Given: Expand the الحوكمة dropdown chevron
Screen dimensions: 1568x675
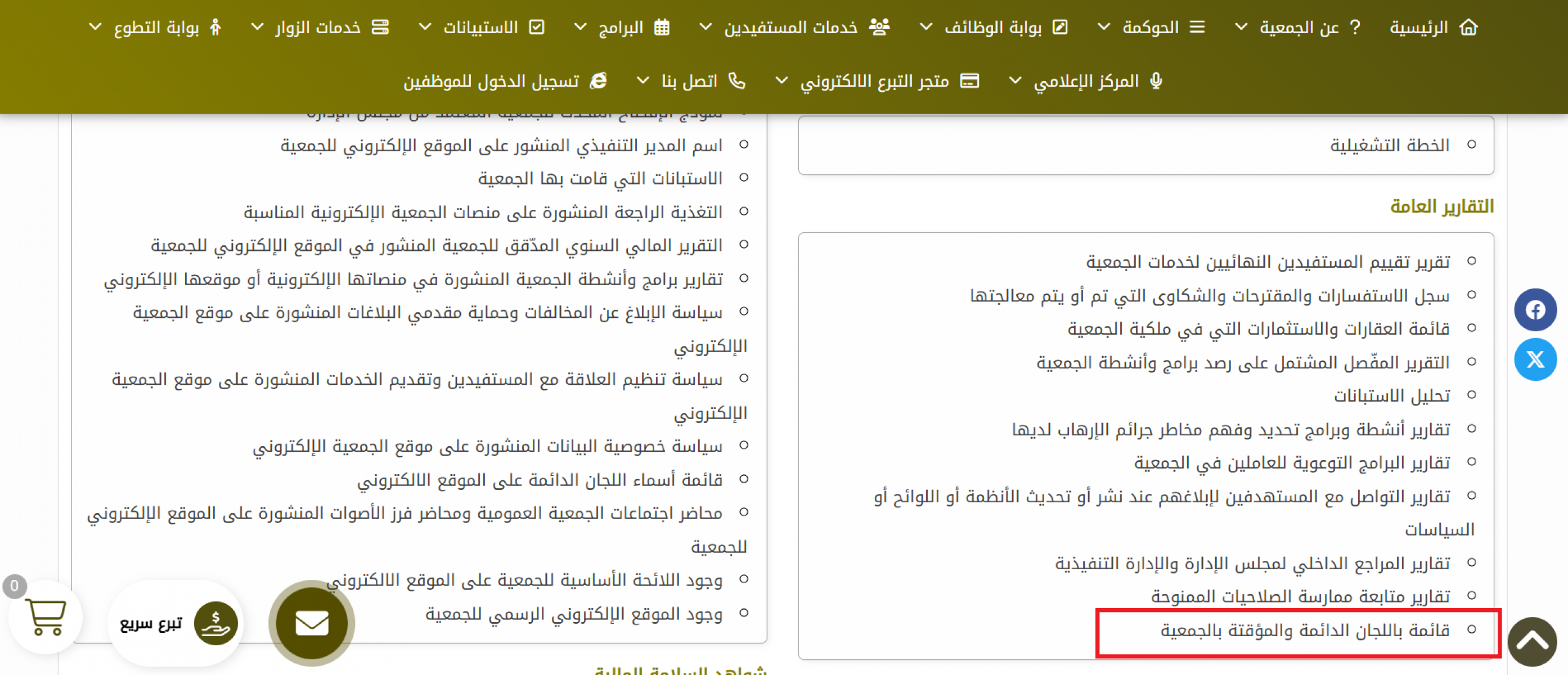Looking at the screenshot, I should click(1104, 28).
